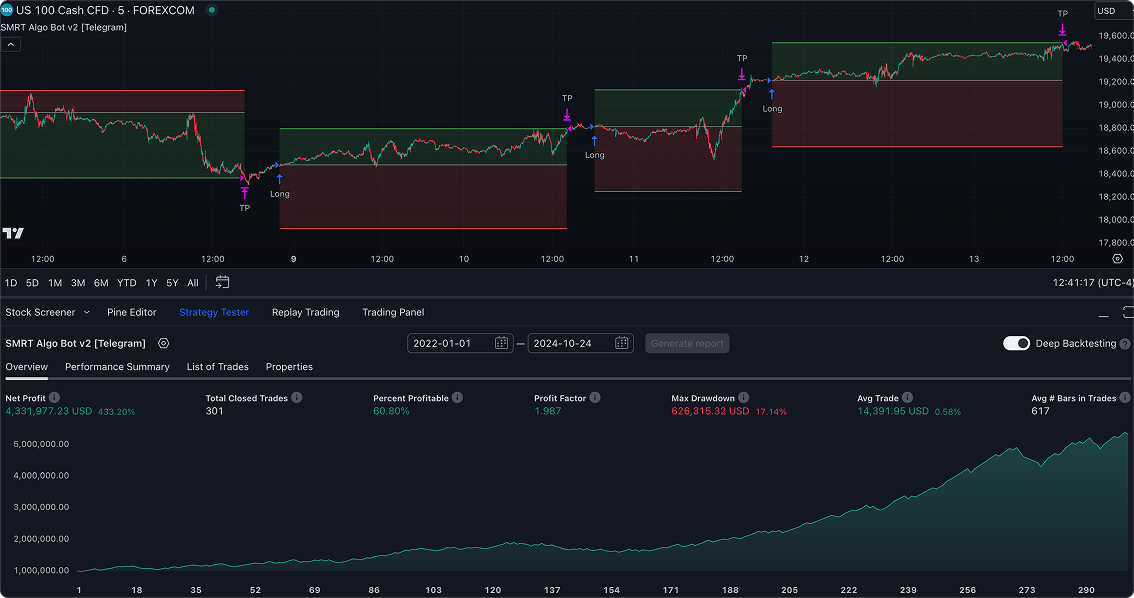1134x598 pixels.
Task: Minimize the strategy tester panel
Action: click(x=1104, y=313)
